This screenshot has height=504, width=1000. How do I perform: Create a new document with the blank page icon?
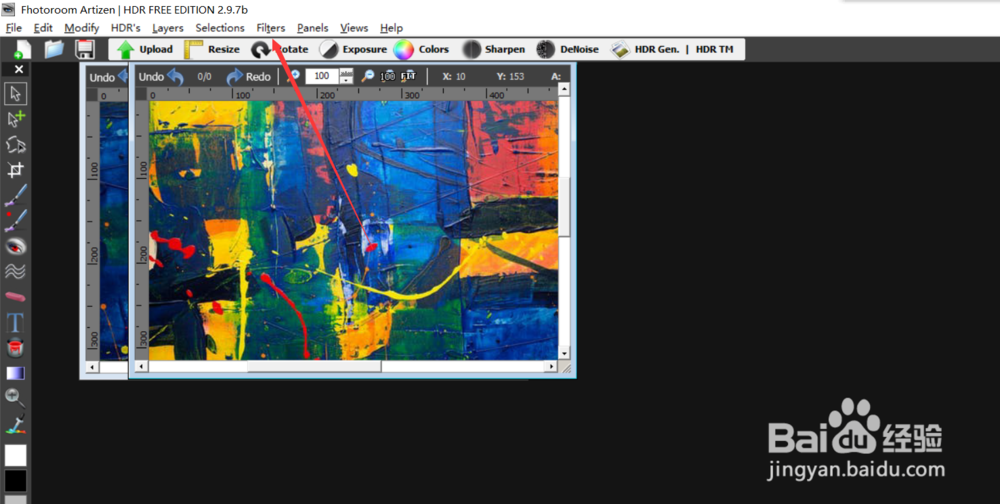pos(22,49)
